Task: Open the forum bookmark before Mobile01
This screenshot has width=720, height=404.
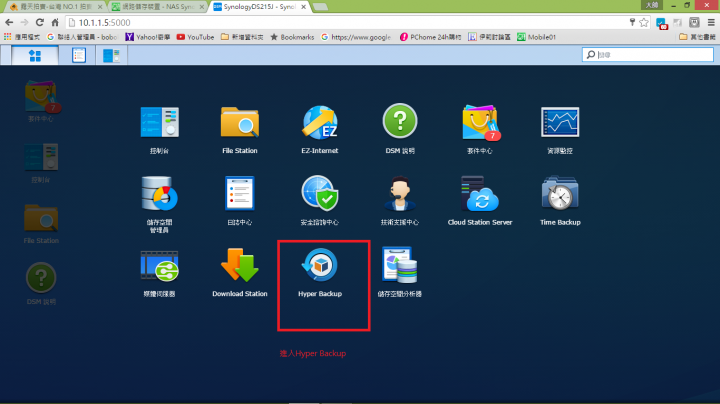Action: pyautogui.click(x=489, y=37)
